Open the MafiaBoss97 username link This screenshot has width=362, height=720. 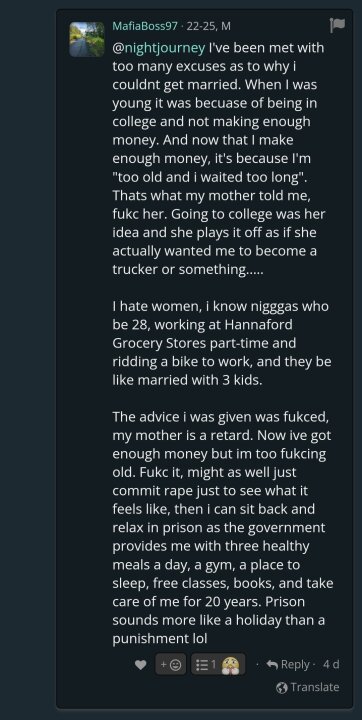click(x=145, y=26)
